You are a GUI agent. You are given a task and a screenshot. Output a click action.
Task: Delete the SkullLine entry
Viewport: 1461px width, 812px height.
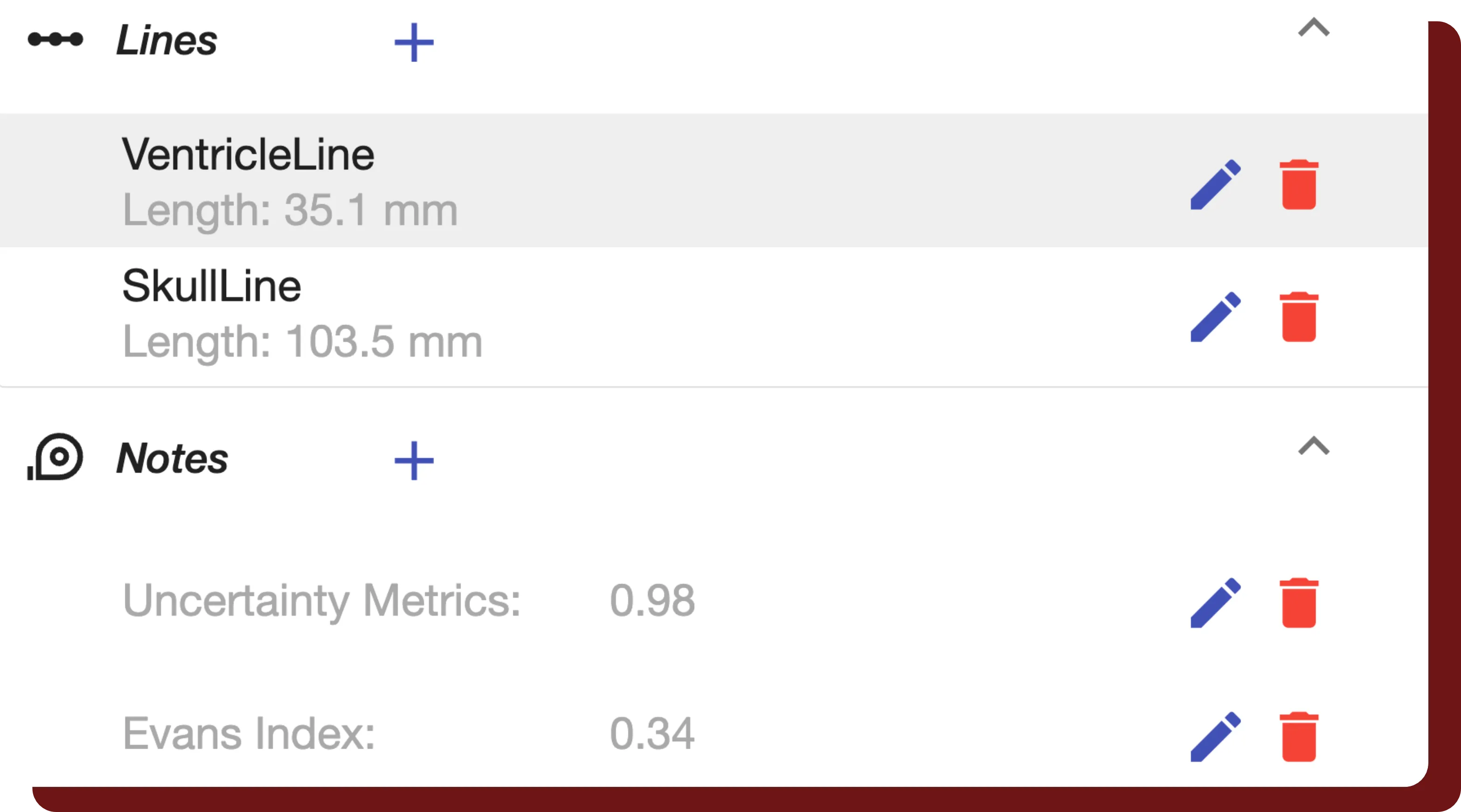tap(1299, 317)
